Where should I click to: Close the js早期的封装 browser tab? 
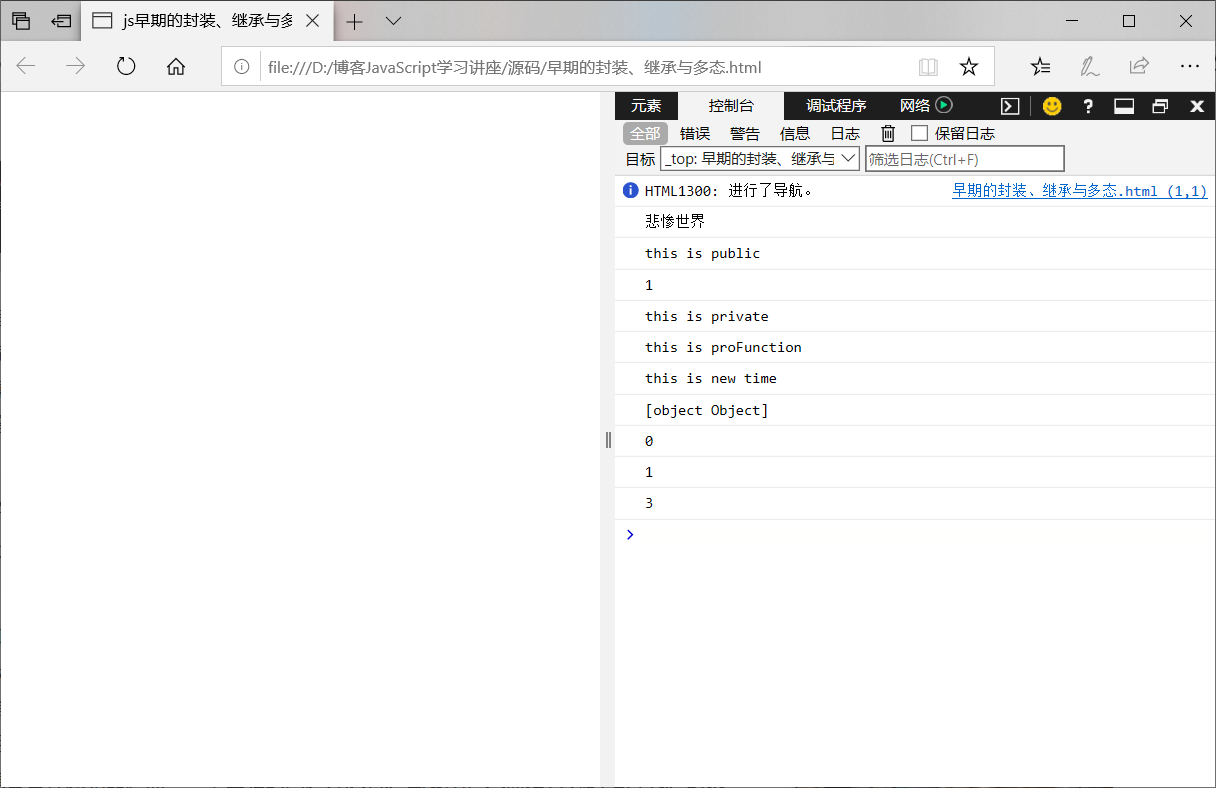click(x=313, y=21)
